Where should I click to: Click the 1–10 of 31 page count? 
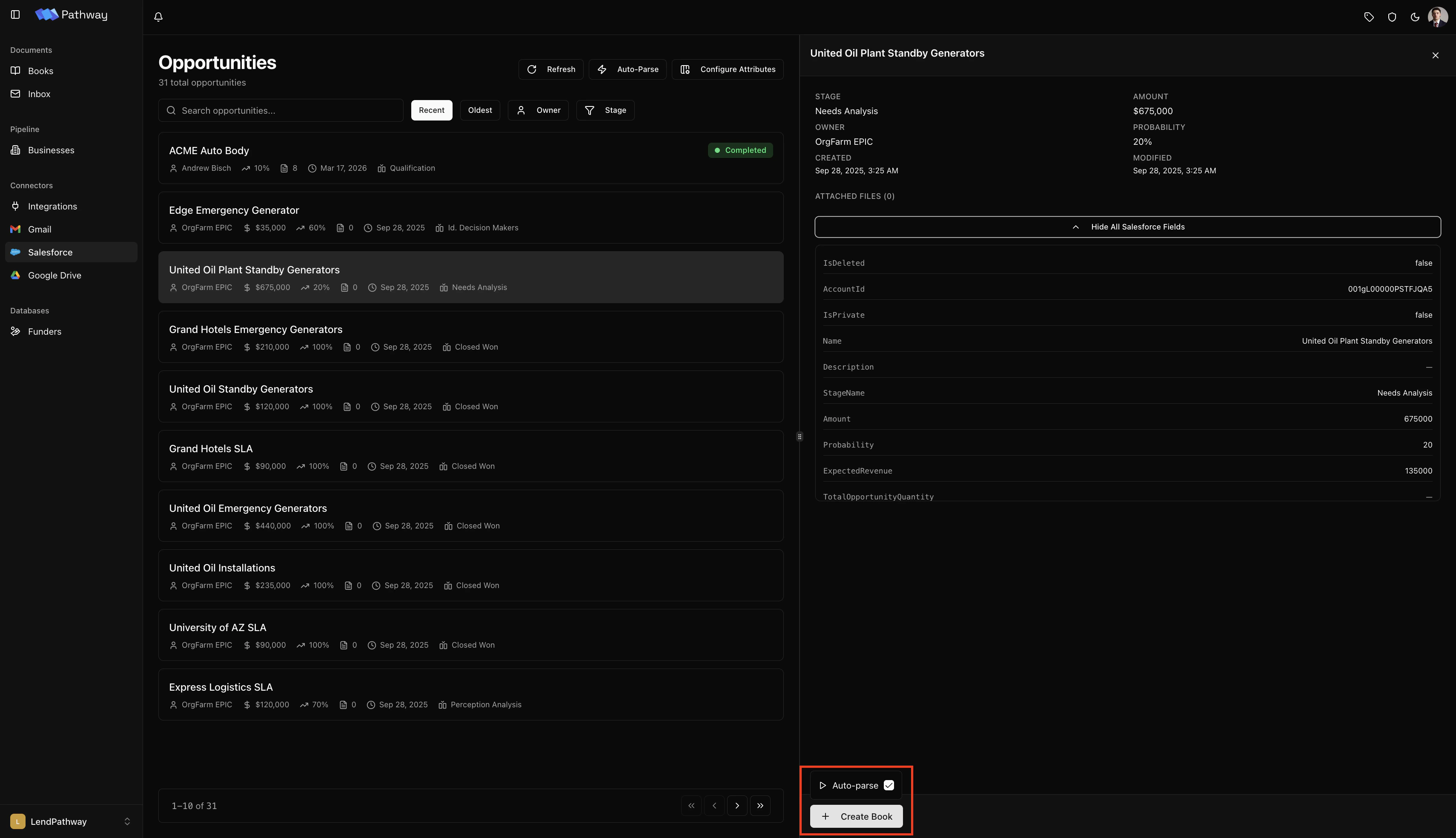194,806
